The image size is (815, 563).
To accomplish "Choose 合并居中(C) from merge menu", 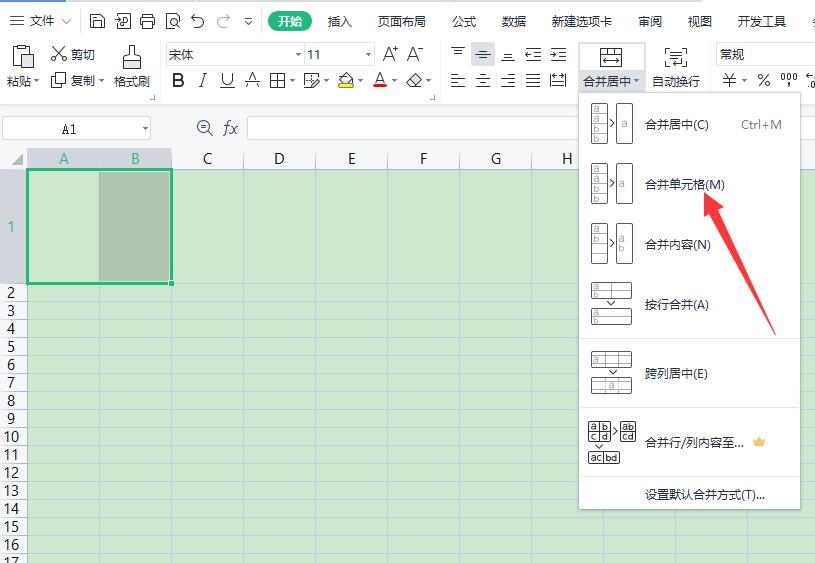I will point(689,124).
